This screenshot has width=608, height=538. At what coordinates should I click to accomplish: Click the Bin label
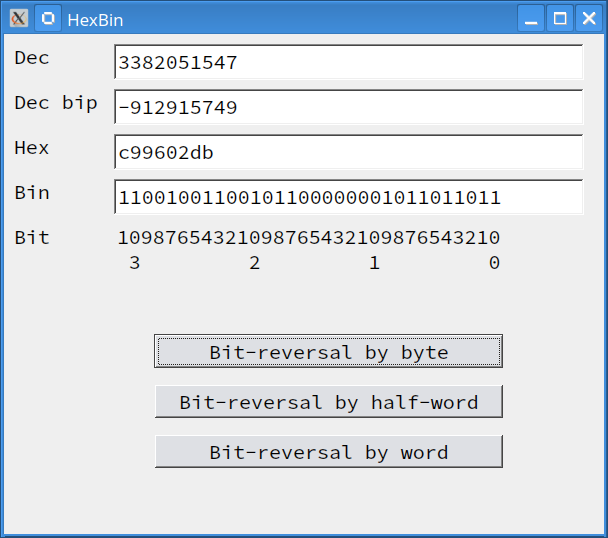pyautogui.click(x=32, y=193)
